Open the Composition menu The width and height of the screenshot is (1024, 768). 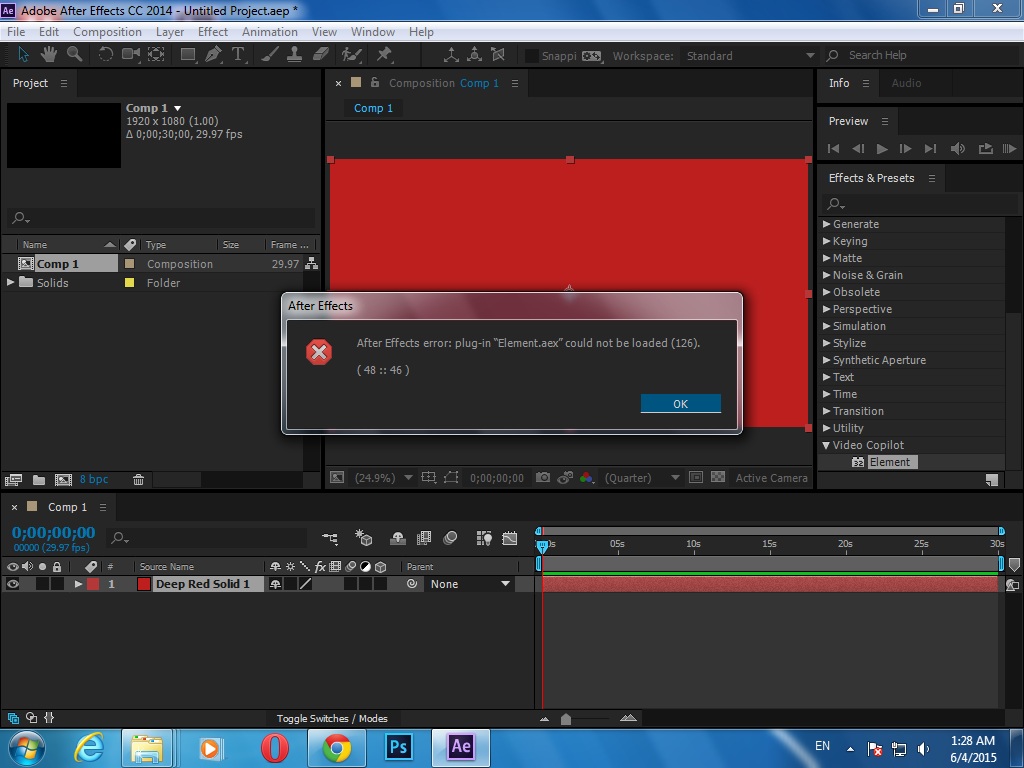[107, 31]
